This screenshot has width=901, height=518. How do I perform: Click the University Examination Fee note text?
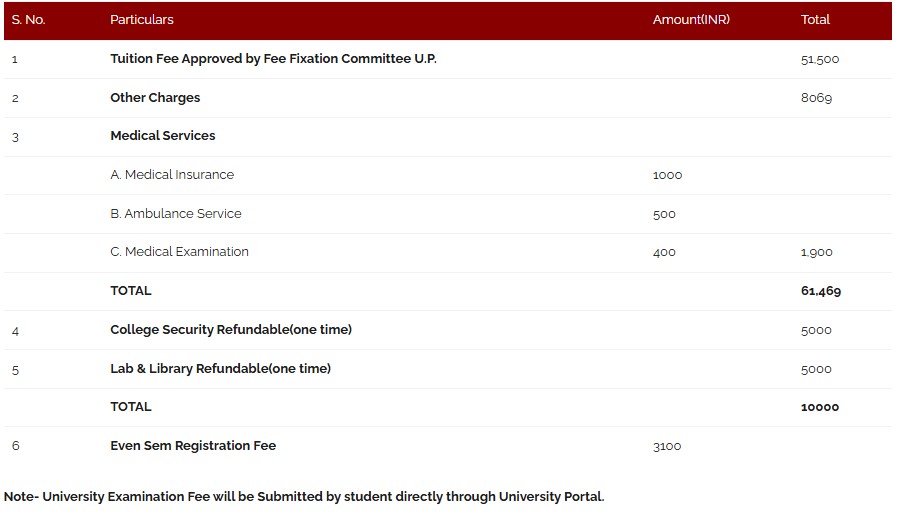point(304,497)
